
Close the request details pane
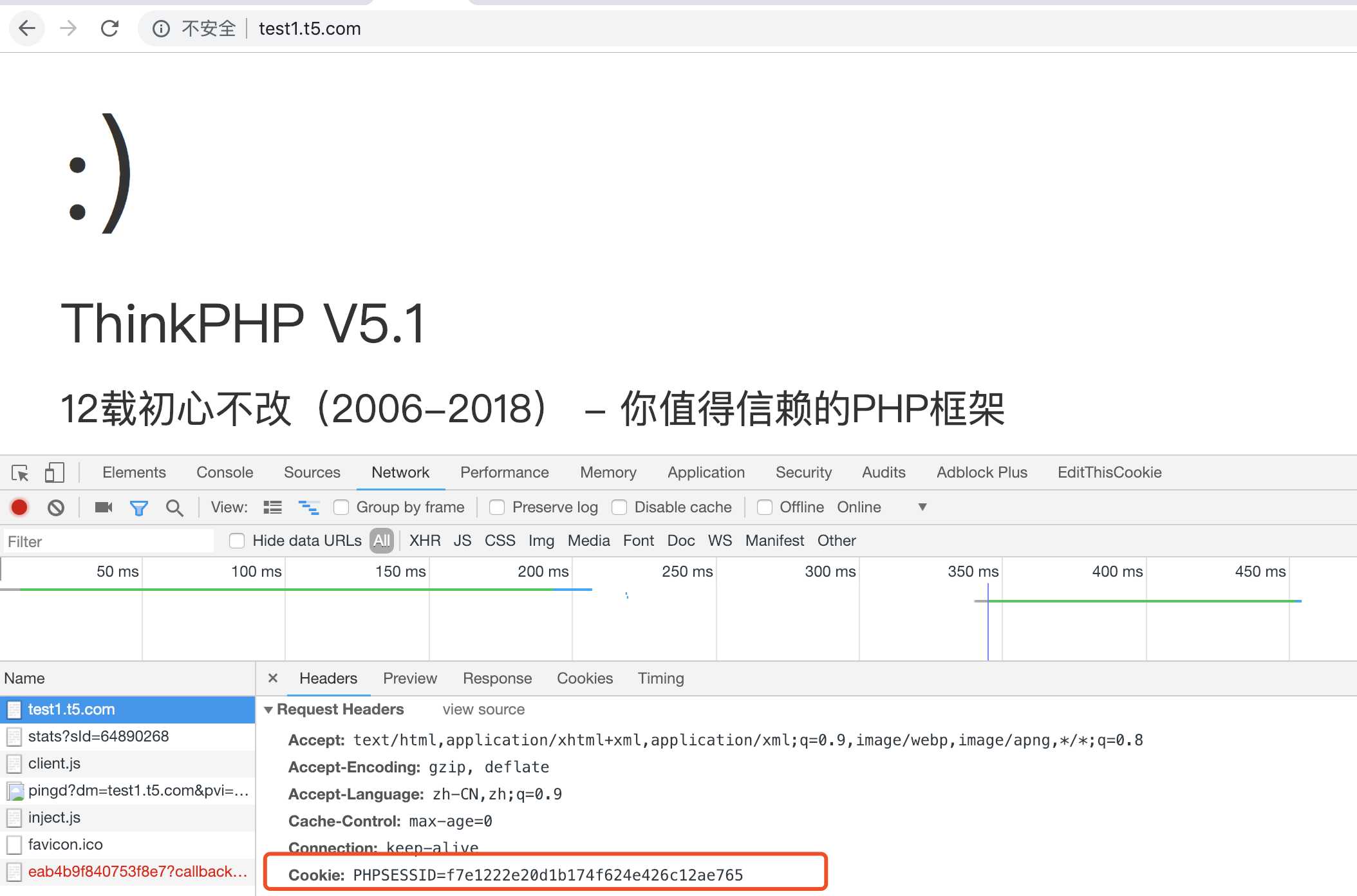pos(273,678)
